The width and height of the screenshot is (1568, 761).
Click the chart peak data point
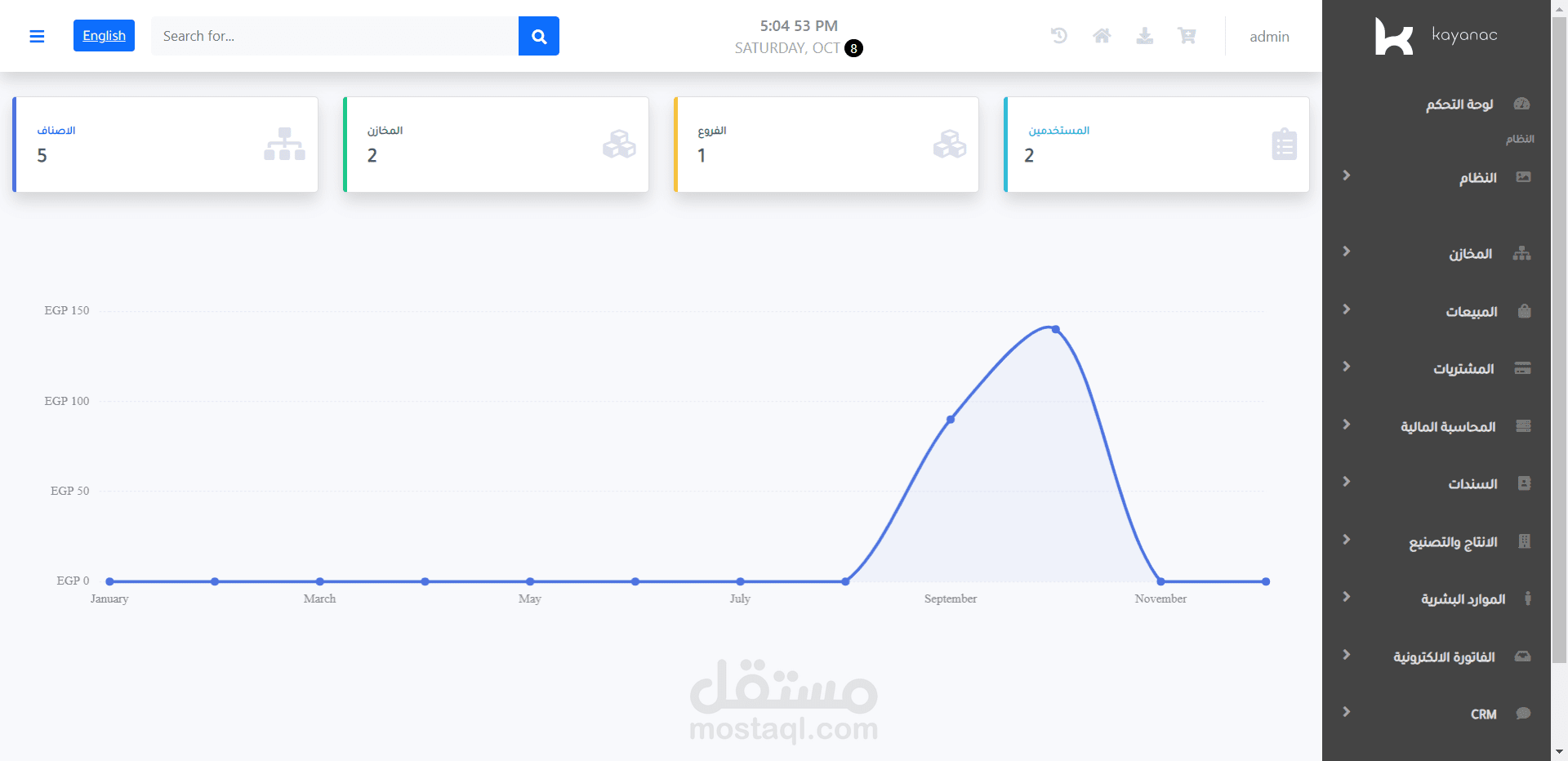point(1056,329)
